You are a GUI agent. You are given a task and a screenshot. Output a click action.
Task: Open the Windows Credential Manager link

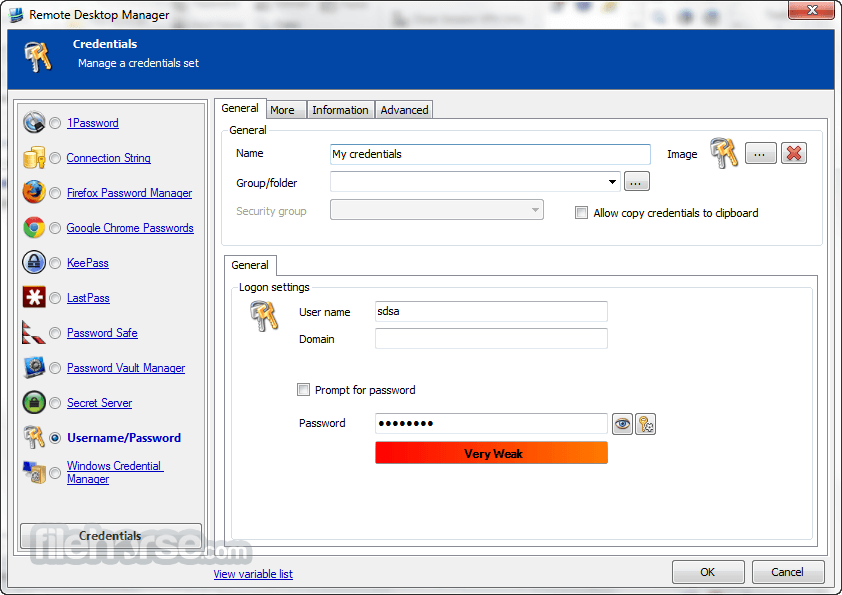click(114, 473)
